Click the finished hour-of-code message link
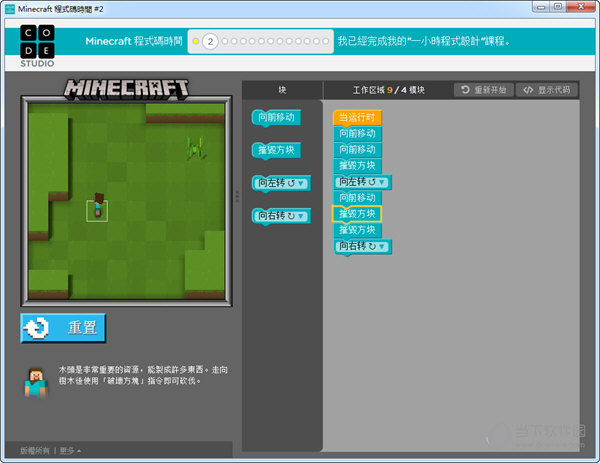 click(424, 41)
